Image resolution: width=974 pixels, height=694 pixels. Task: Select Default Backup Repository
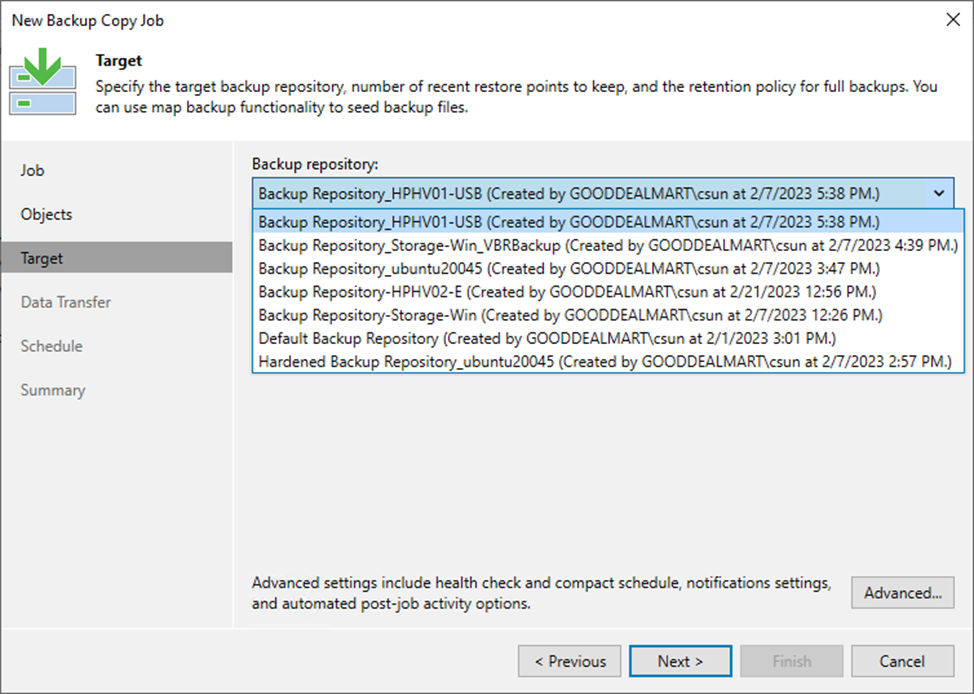coord(546,338)
